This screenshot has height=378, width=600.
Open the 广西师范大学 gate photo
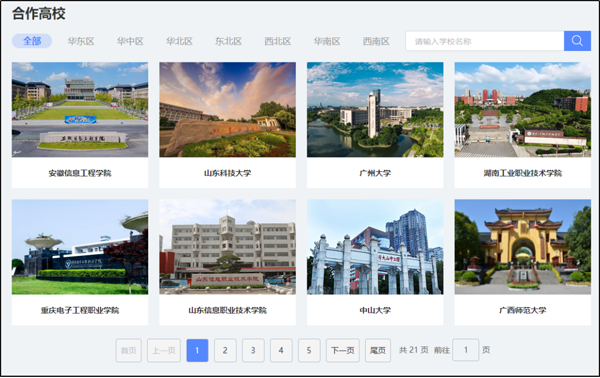coord(523,247)
